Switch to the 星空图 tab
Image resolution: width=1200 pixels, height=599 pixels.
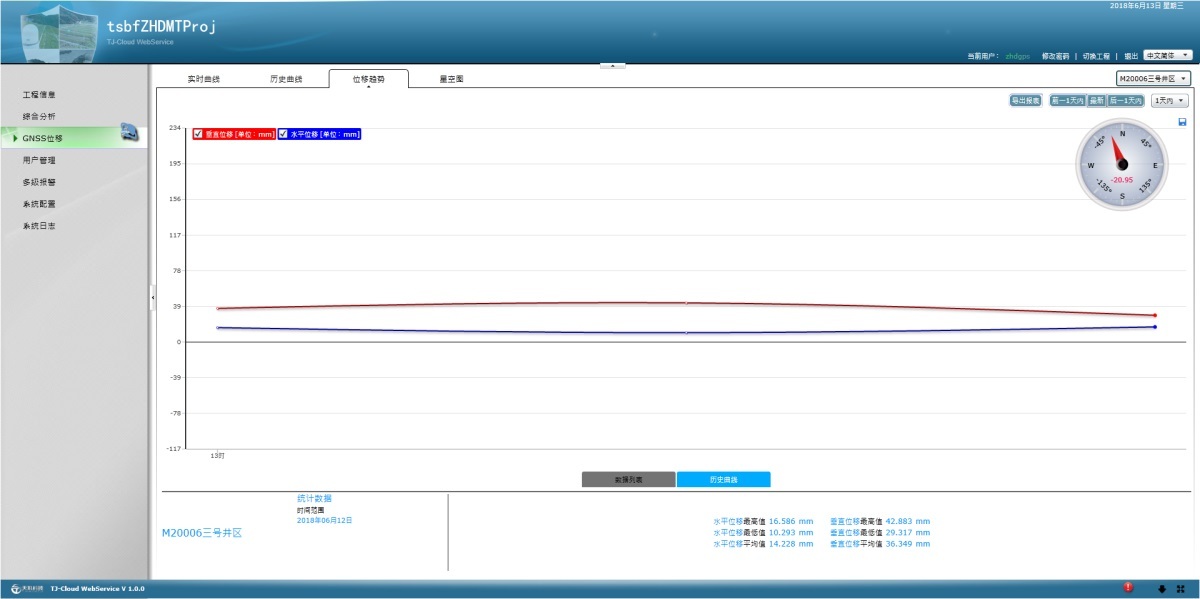tap(451, 78)
